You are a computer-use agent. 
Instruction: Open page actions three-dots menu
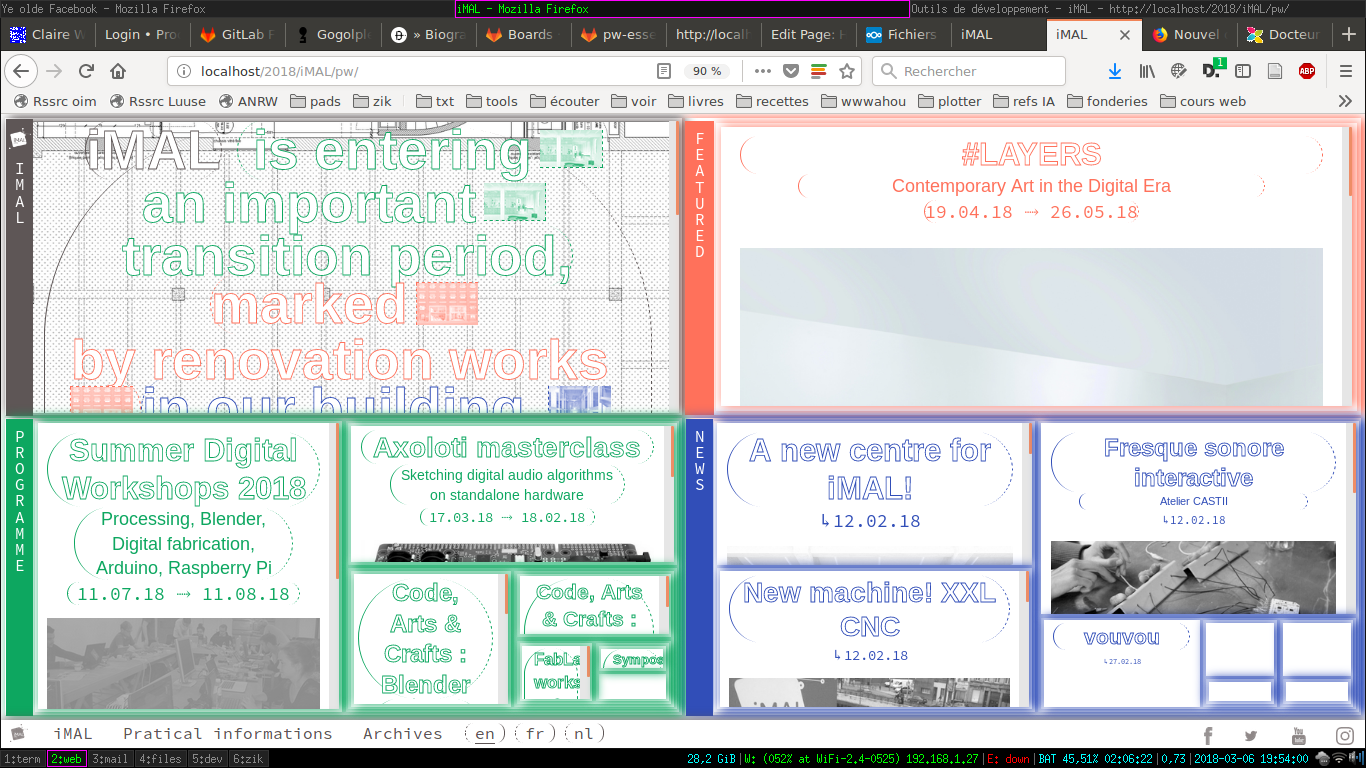click(x=762, y=71)
